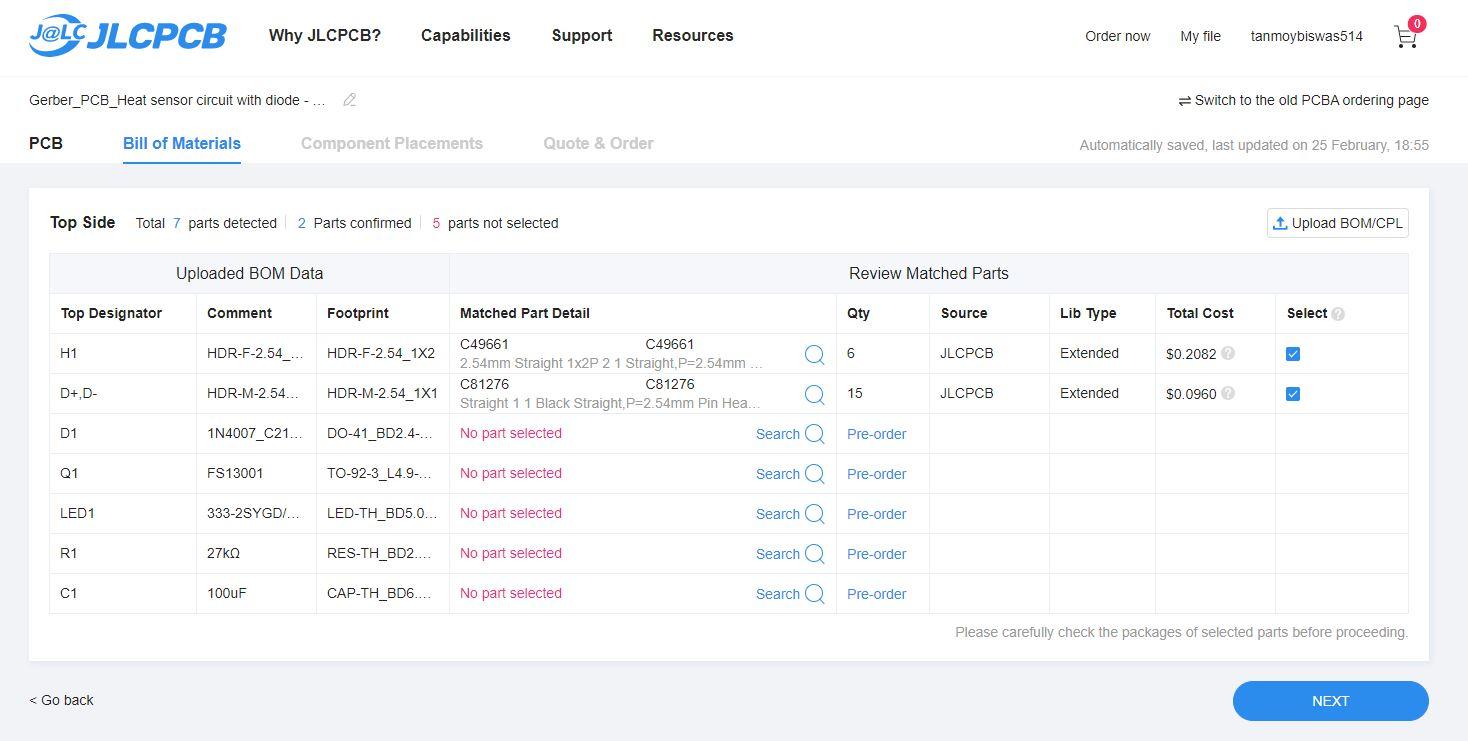Click Order now link
1468x741 pixels.
click(1118, 36)
